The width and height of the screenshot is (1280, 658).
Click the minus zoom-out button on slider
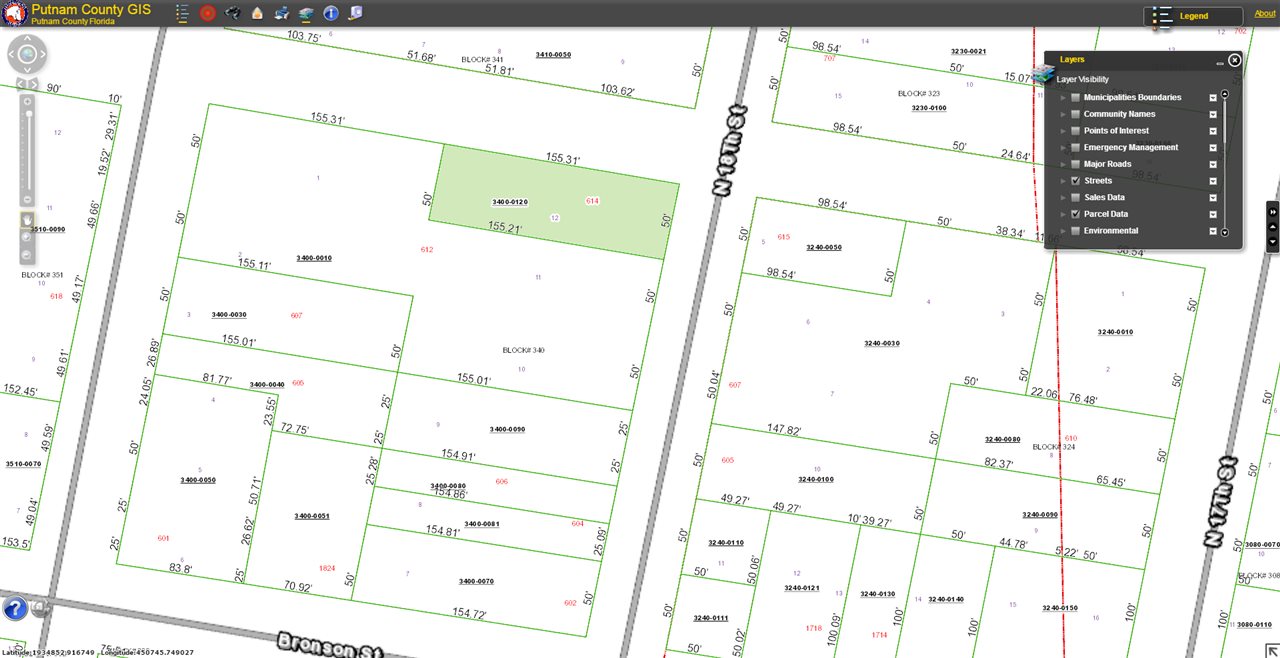pyautogui.click(x=28, y=198)
